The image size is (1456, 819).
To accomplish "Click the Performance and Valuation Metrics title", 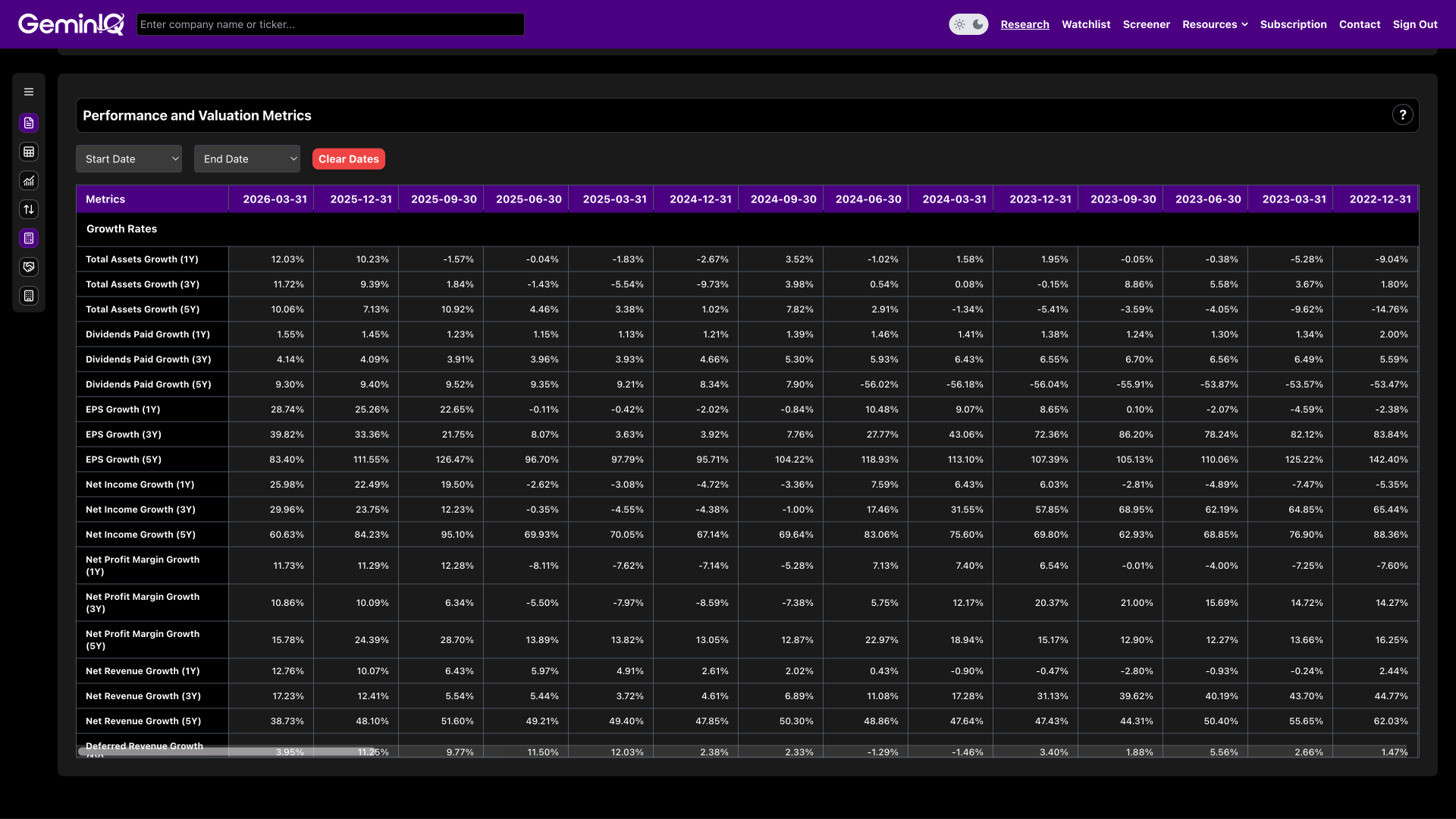I will pyautogui.click(x=197, y=115).
